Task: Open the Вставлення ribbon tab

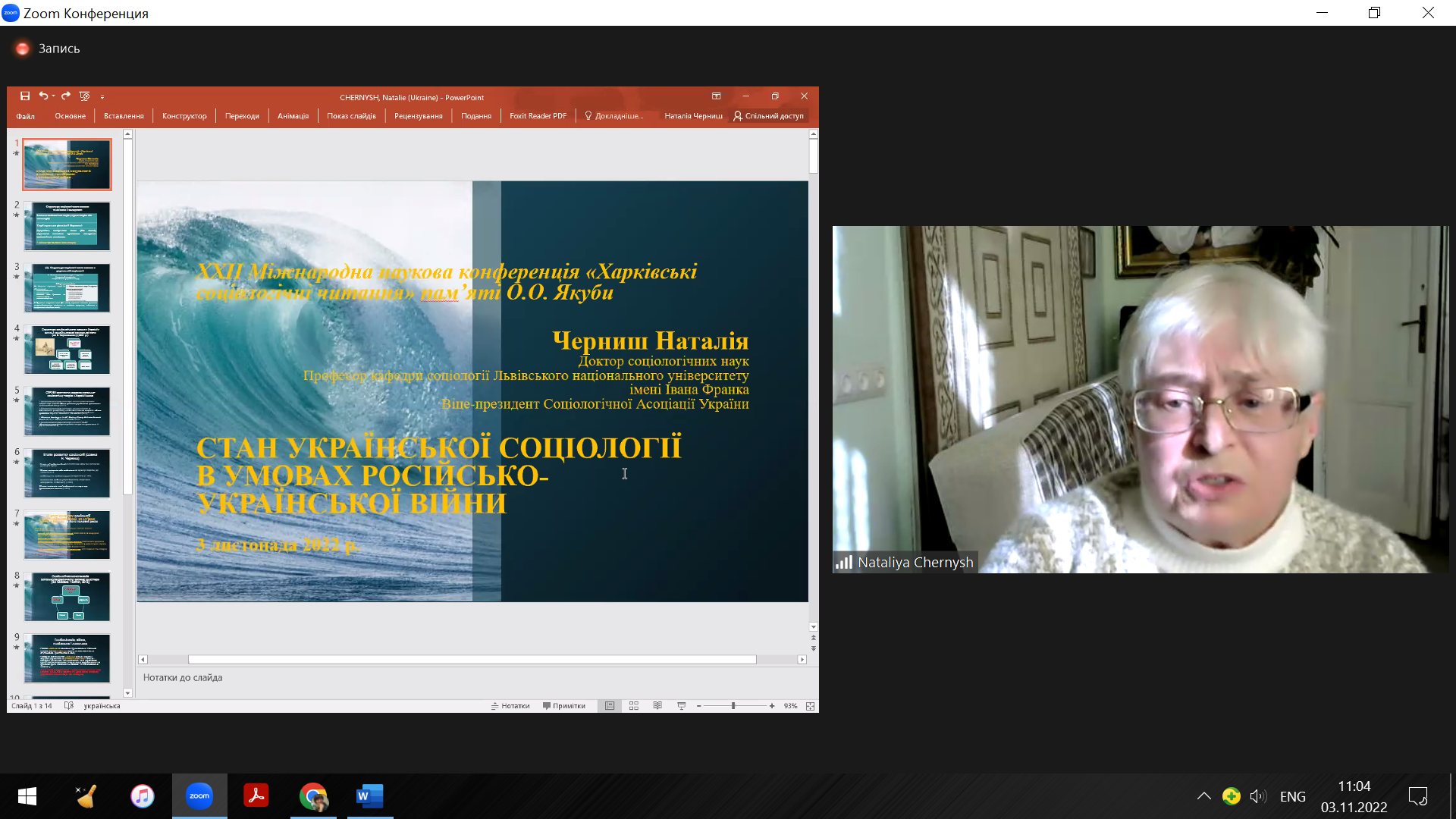Action: 124,116
